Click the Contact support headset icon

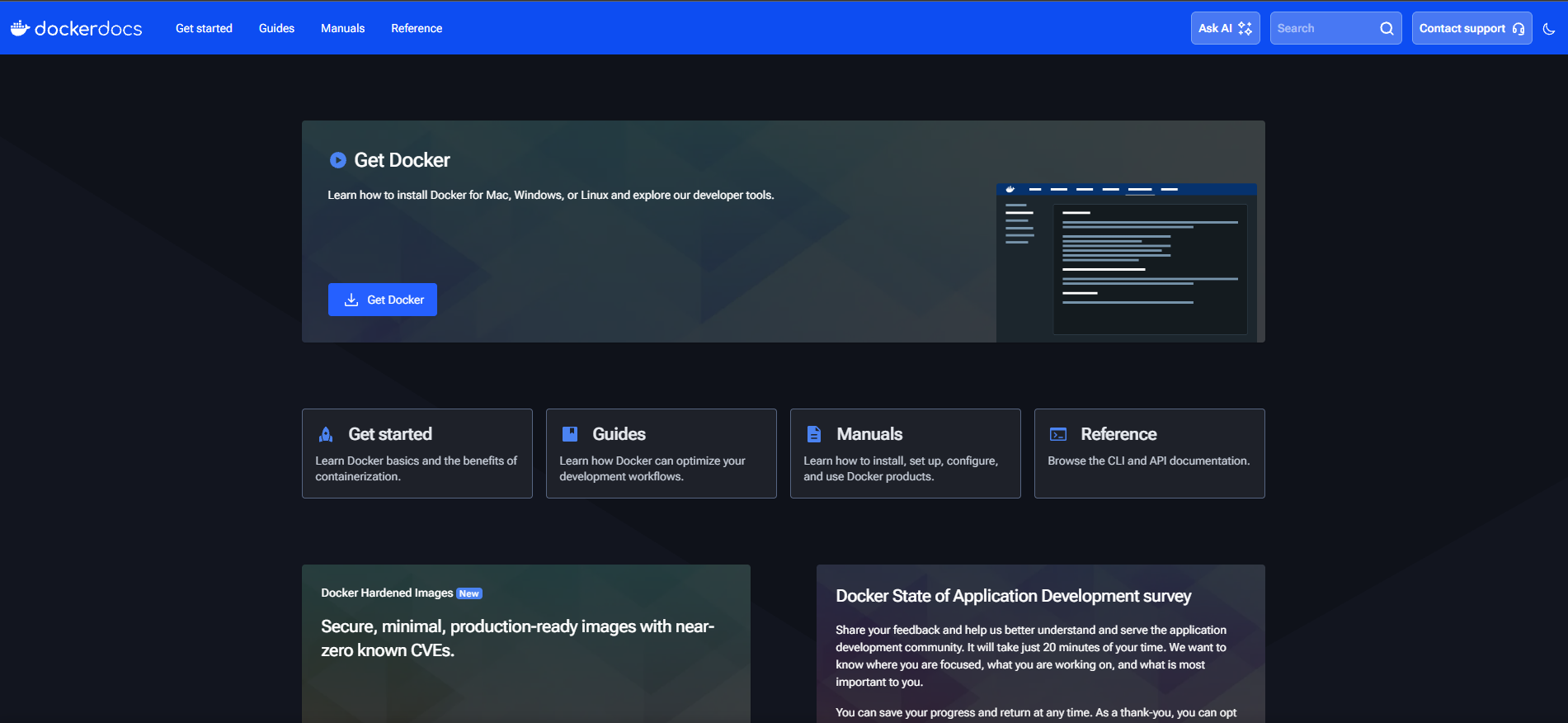(x=1518, y=29)
